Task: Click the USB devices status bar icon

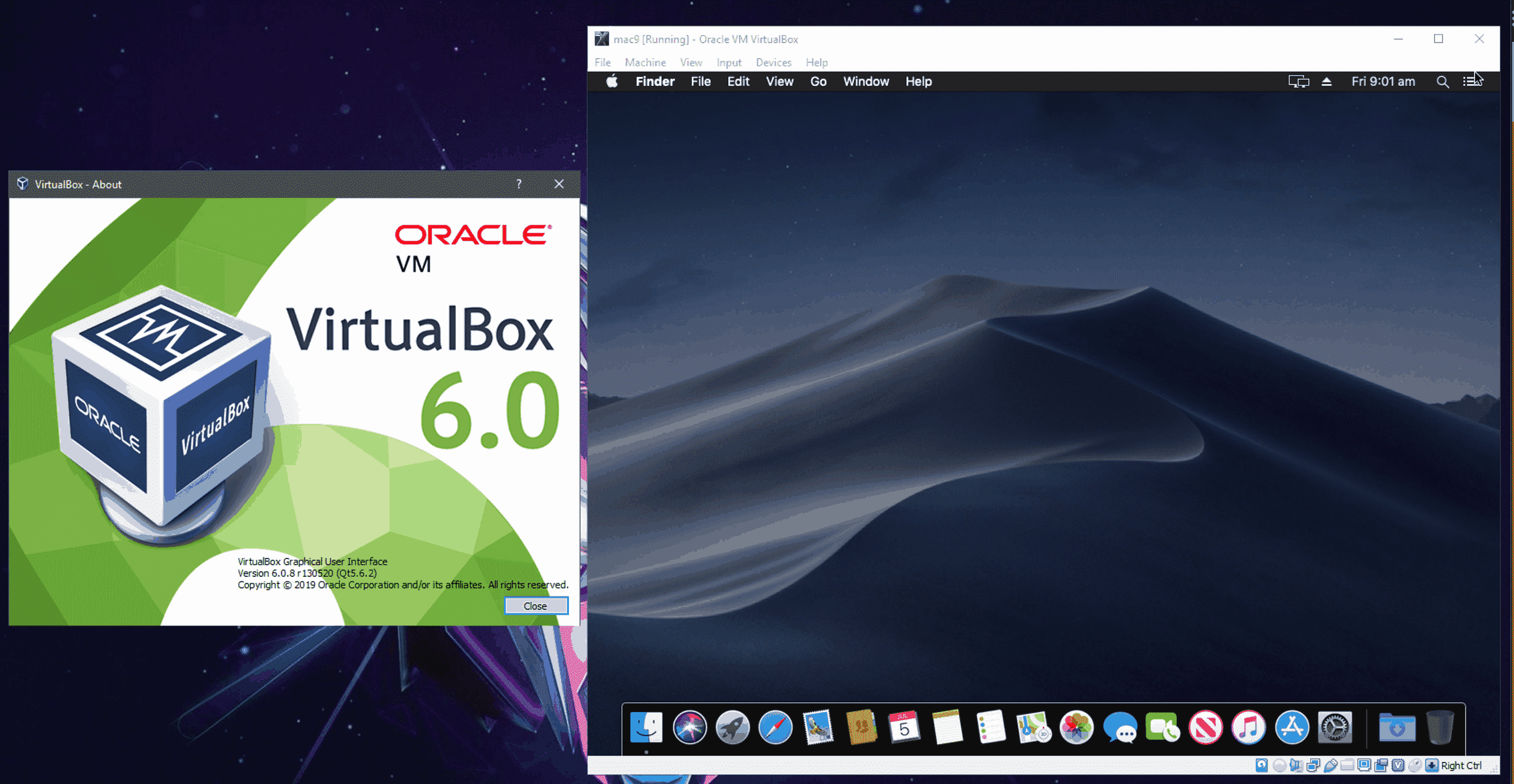Action: click(1331, 766)
